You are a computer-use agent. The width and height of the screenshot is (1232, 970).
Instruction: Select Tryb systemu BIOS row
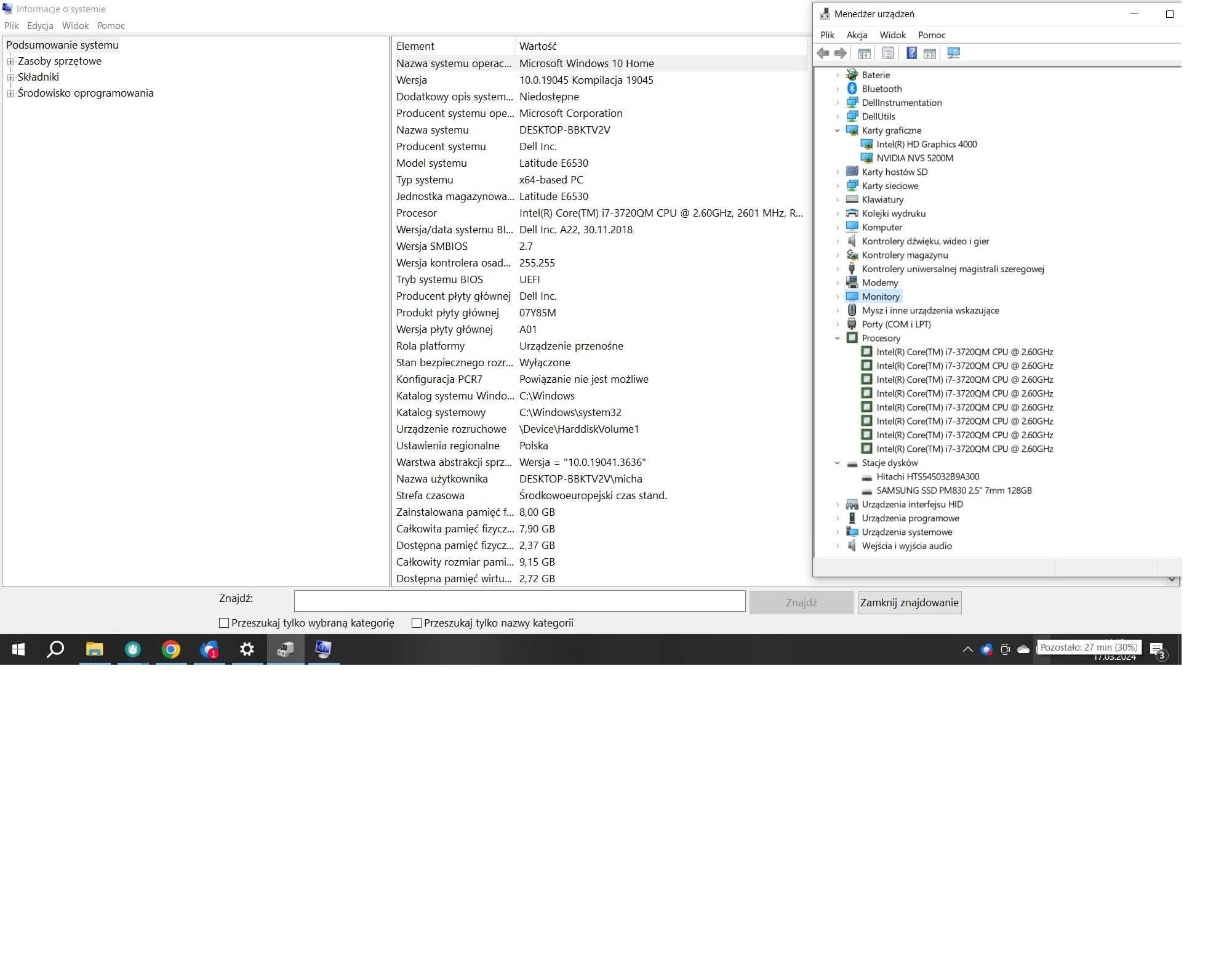pyautogui.click(x=601, y=279)
